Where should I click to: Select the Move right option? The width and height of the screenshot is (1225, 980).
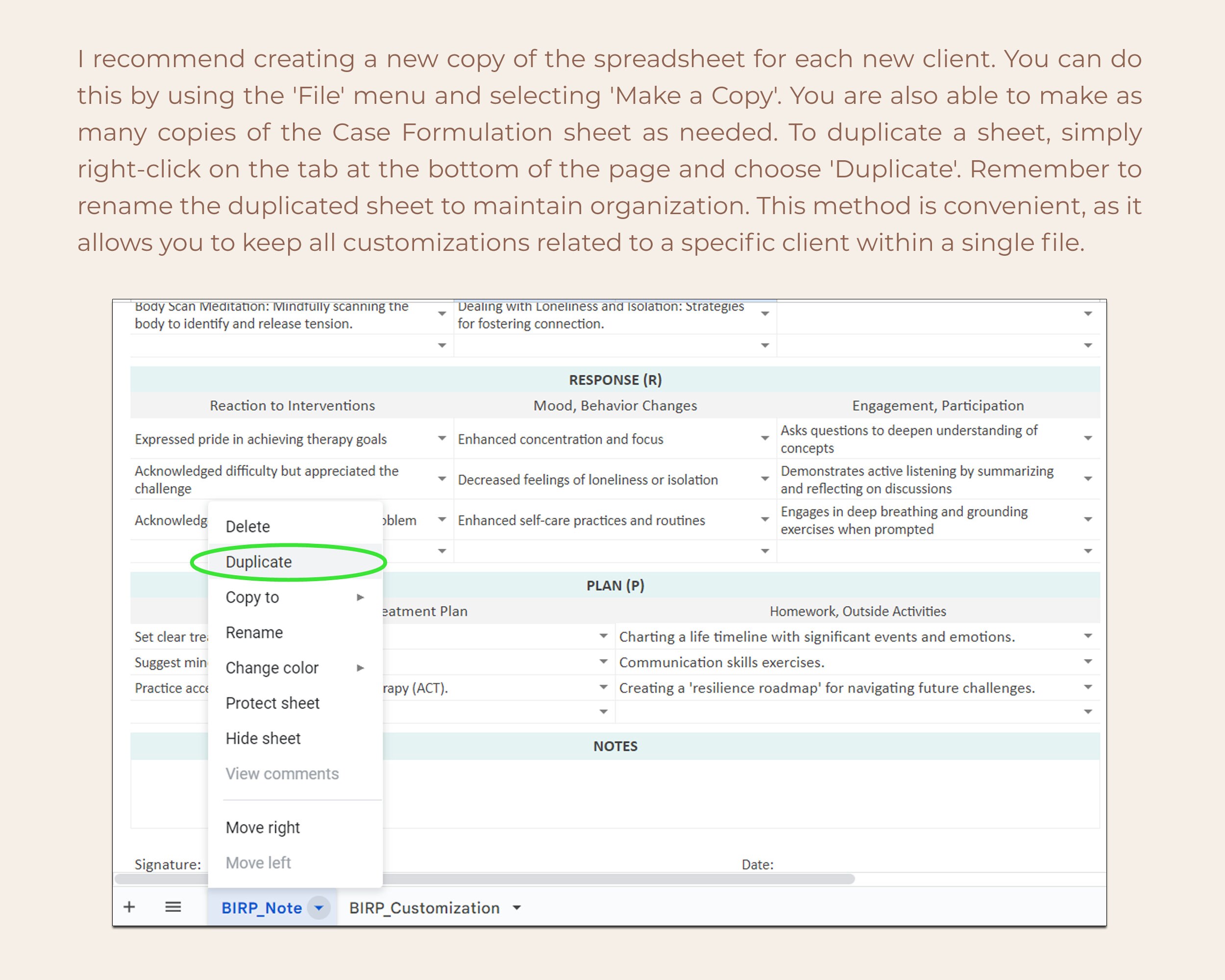pyautogui.click(x=263, y=827)
